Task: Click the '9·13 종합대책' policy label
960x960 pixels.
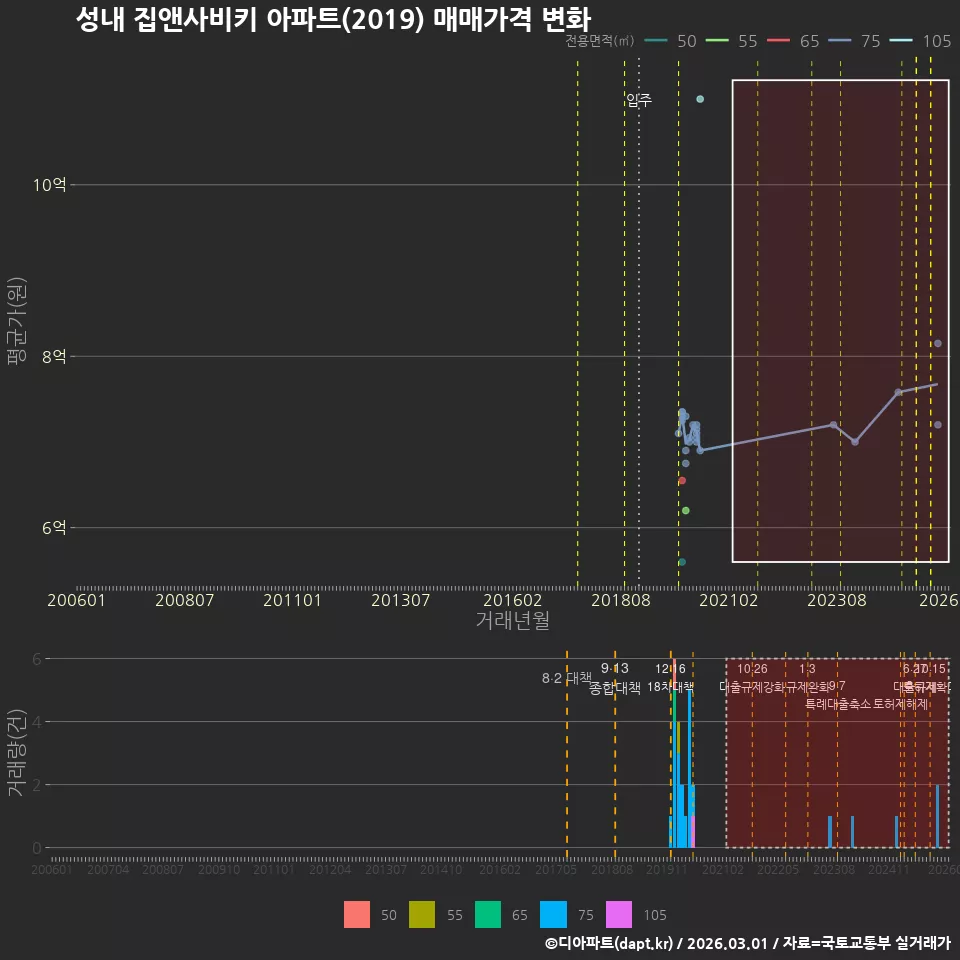Action: (615, 678)
